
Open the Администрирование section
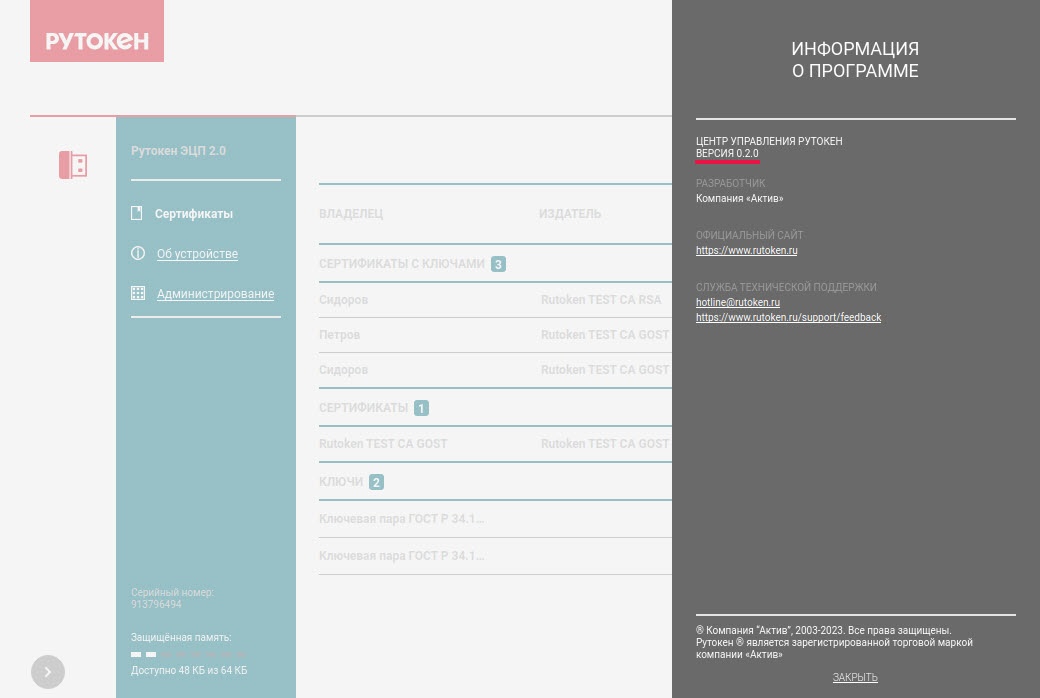click(x=215, y=294)
